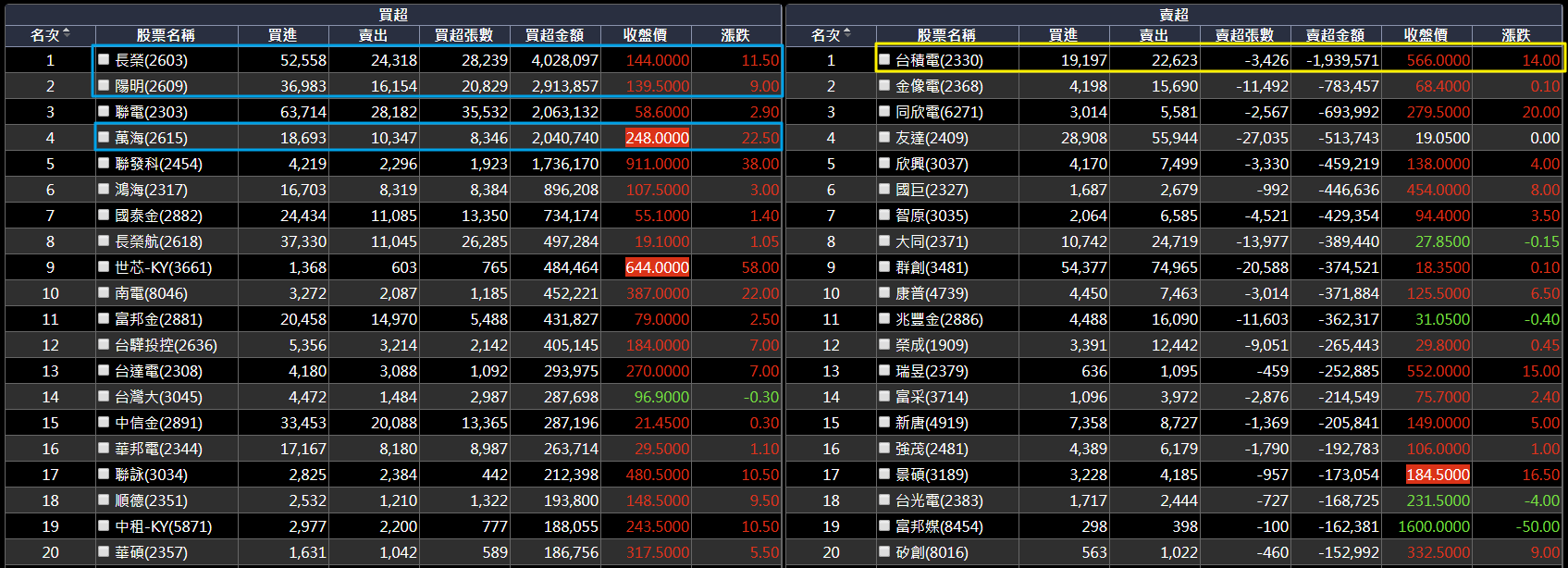The width and height of the screenshot is (1568, 568).
Task: Select stock name 富邦金(2881)
Action: (x=158, y=319)
